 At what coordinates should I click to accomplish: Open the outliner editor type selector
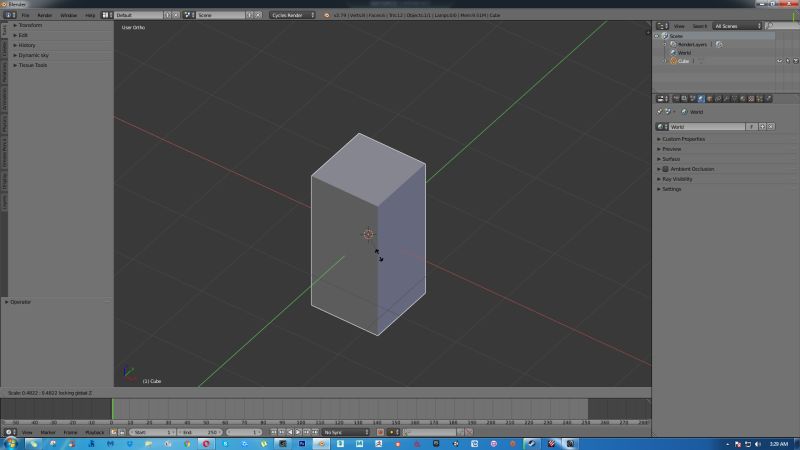click(662, 26)
